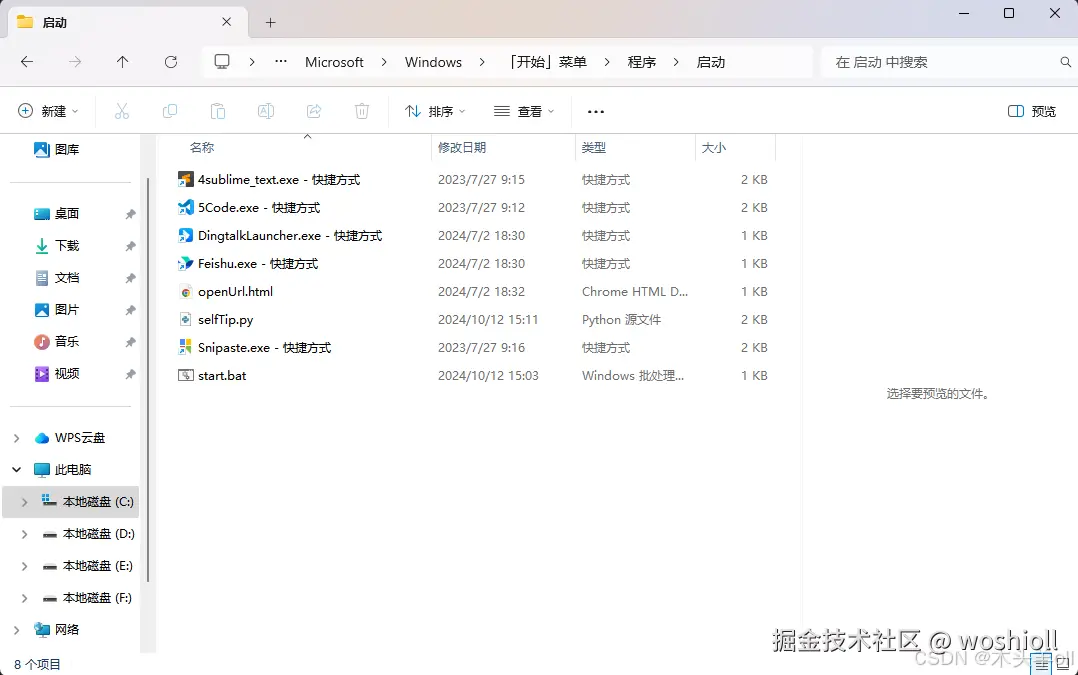Click the Up arrow navigation icon

tap(122, 61)
